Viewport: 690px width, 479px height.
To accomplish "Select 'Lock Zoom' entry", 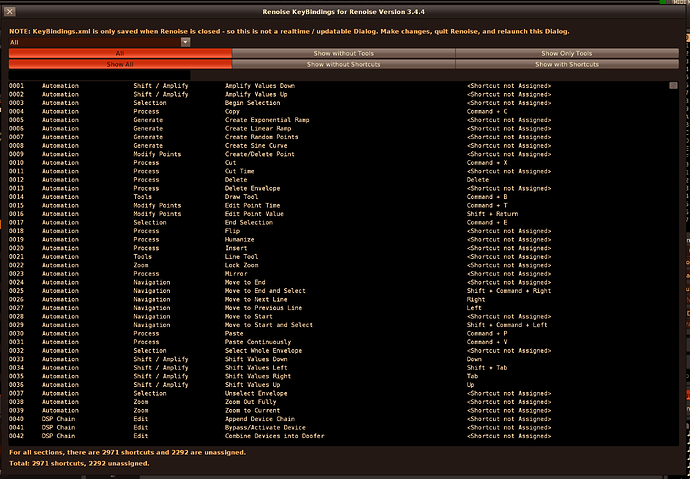I will point(241,265).
